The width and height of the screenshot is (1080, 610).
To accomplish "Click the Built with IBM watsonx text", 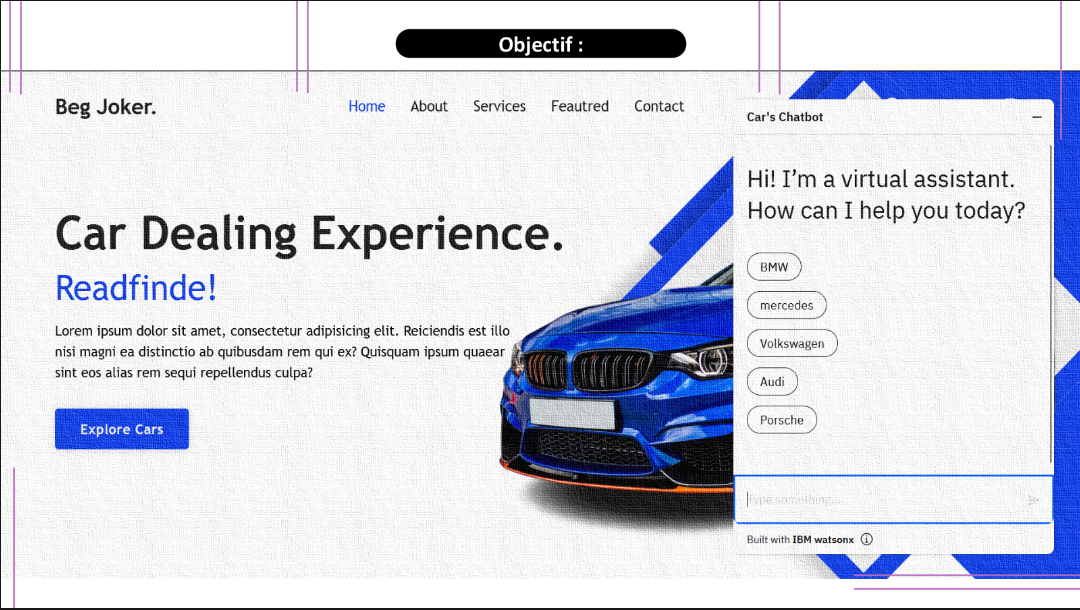I will pyautogui.click(x=800, y=540).
